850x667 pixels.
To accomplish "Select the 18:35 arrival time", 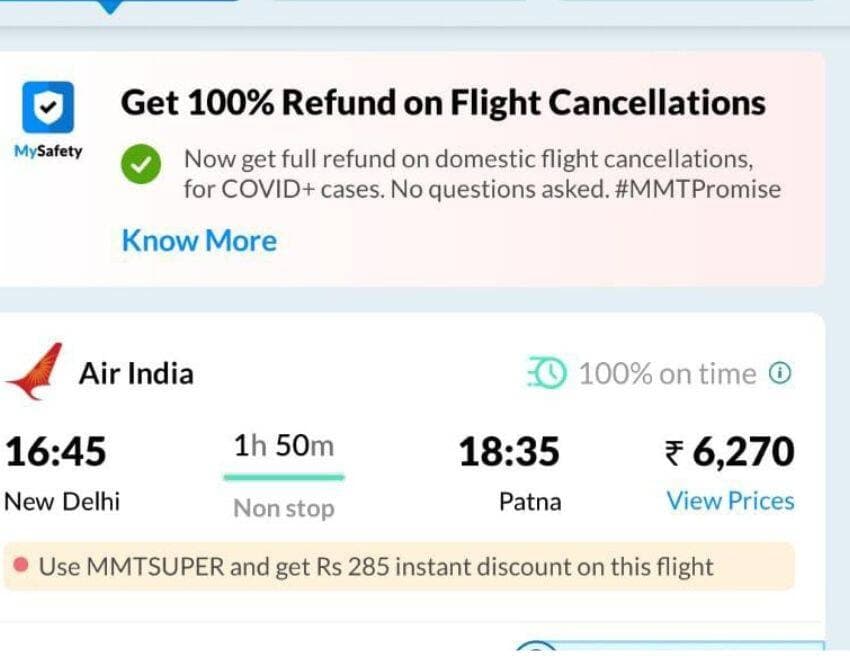I will 509,452.
